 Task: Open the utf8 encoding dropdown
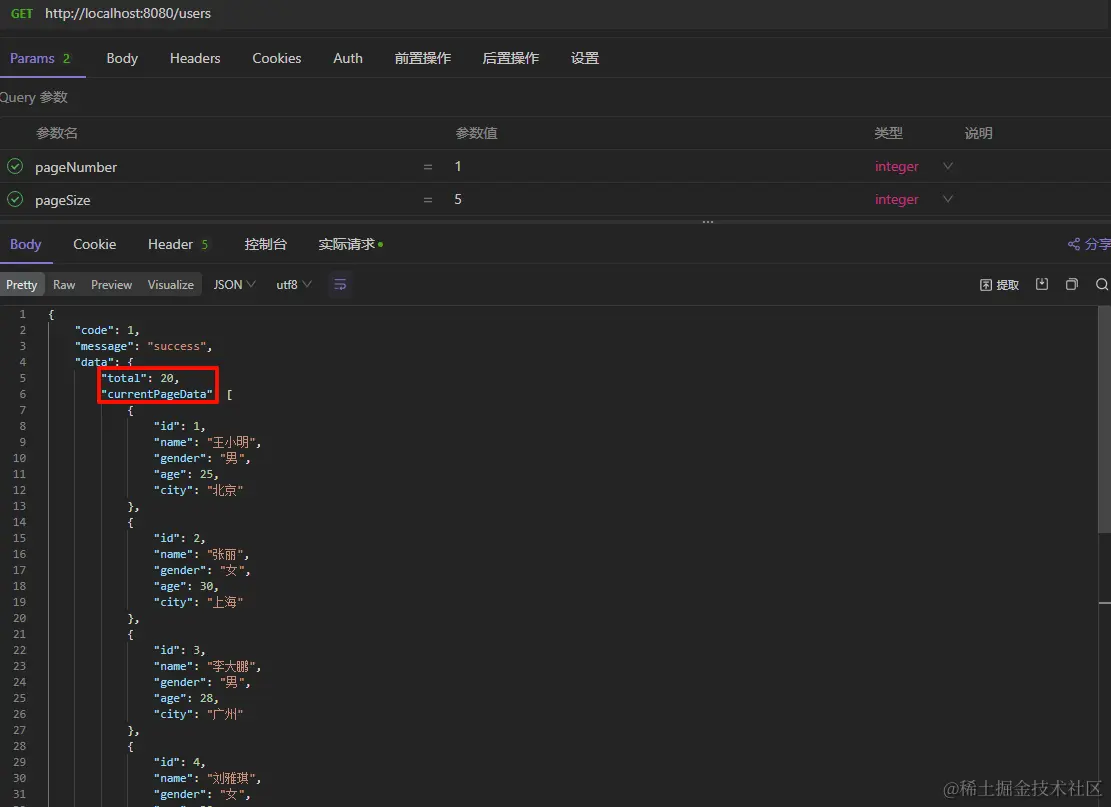point(293,285)
